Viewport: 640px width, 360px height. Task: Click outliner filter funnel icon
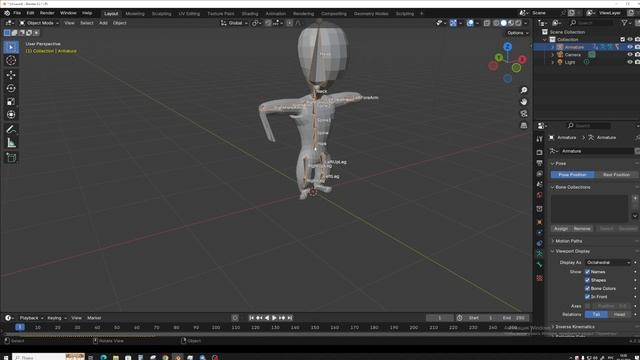click(625, 23)
